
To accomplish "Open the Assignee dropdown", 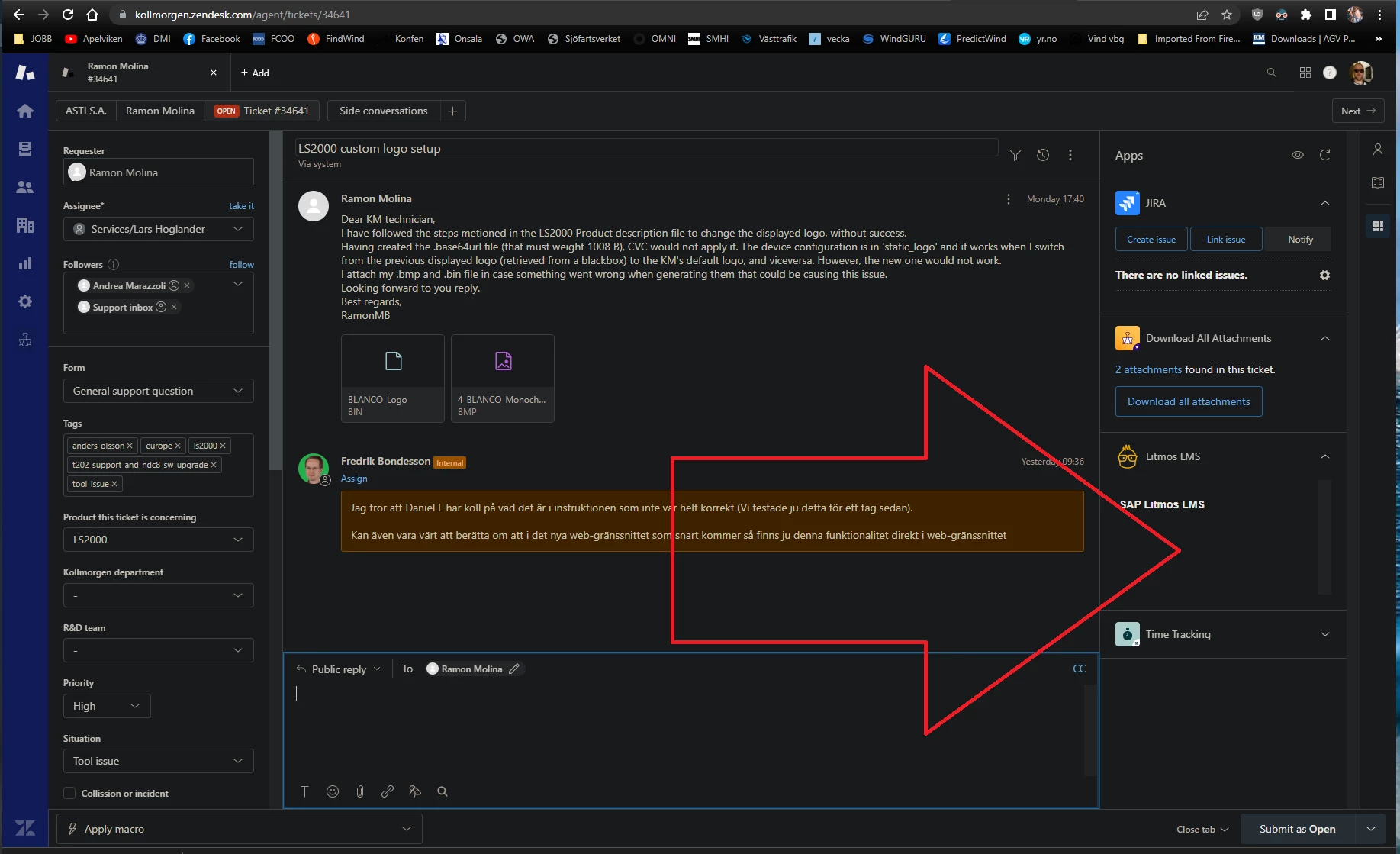I will tap(159, 229).
